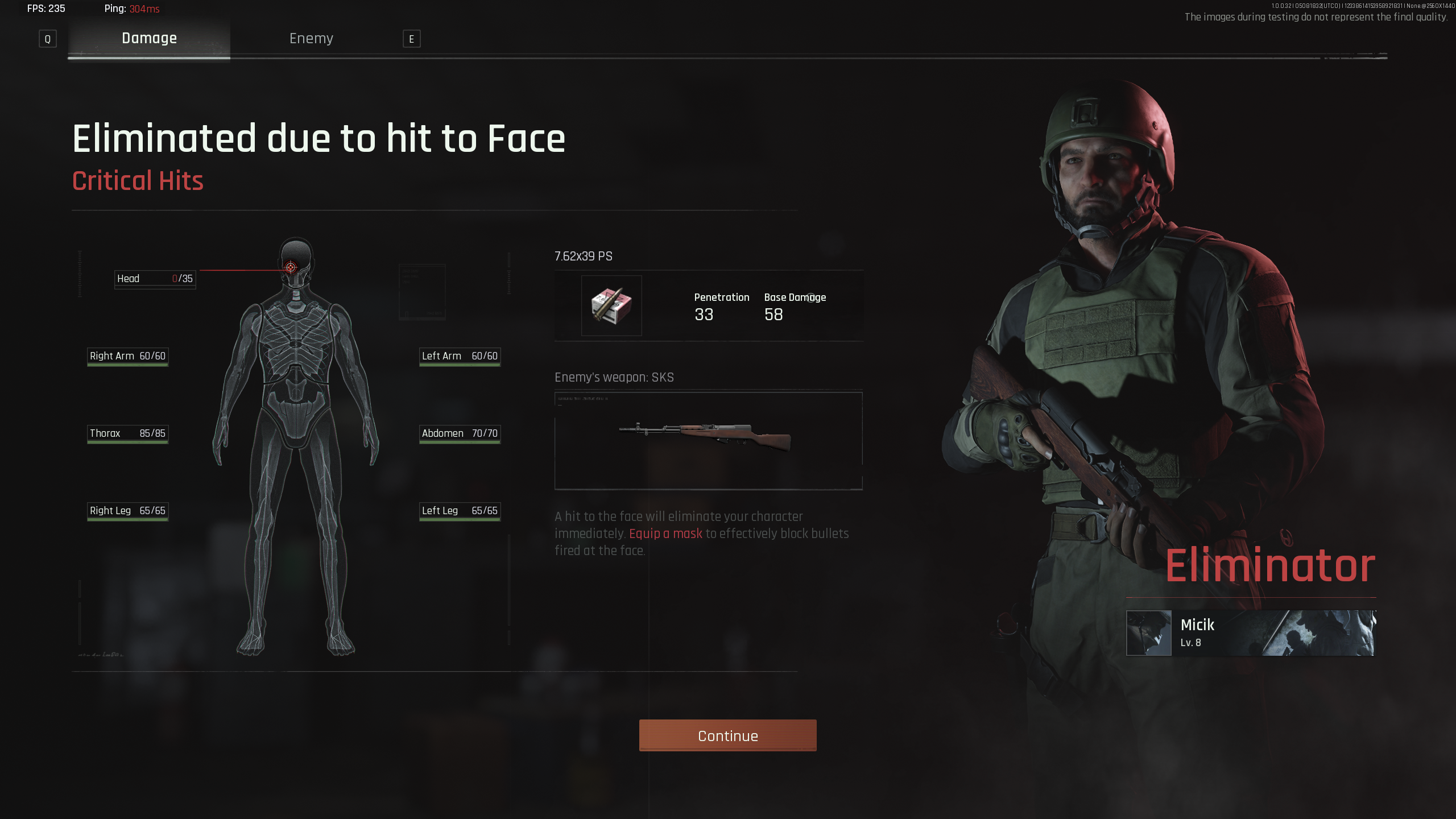1456x819 pixels.
Task: Switch to the Enemy tab
Action: (311, 38)
